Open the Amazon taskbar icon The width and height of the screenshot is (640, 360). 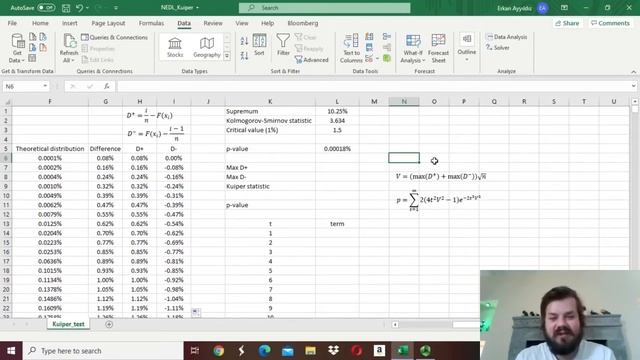coord(379,351)
